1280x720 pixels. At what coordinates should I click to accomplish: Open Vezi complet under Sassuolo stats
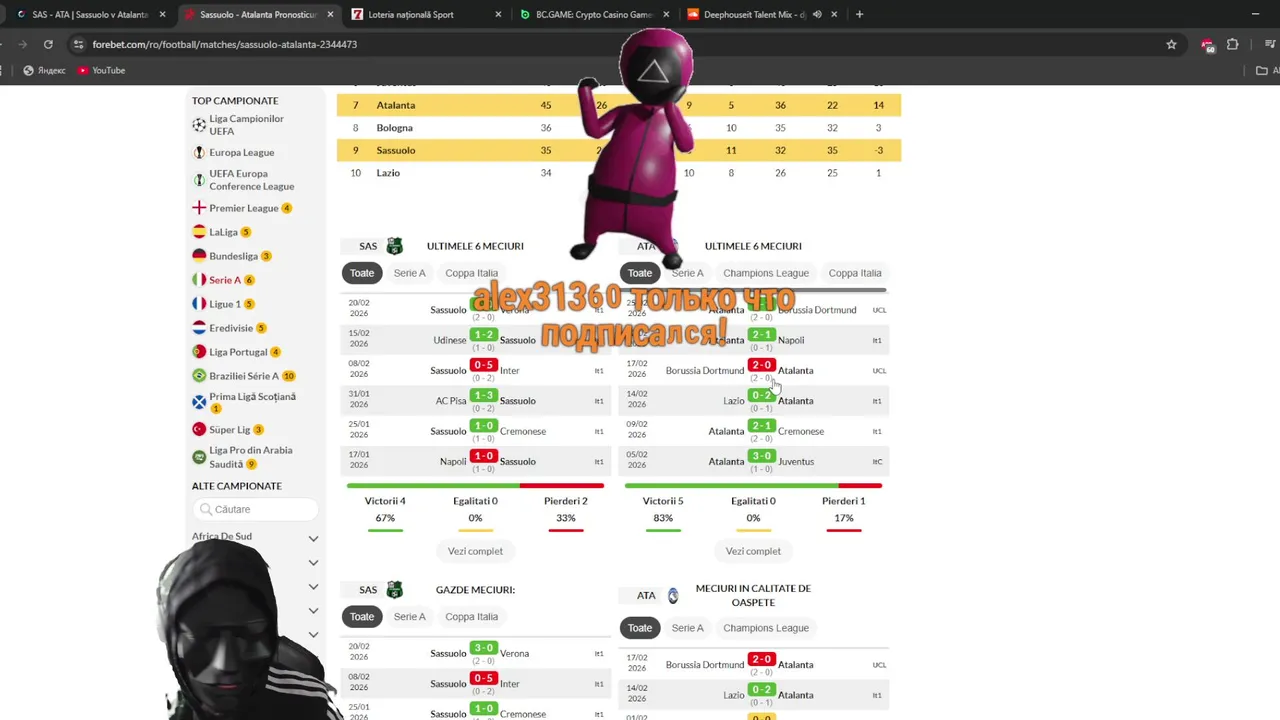click(x=475, y=551)
